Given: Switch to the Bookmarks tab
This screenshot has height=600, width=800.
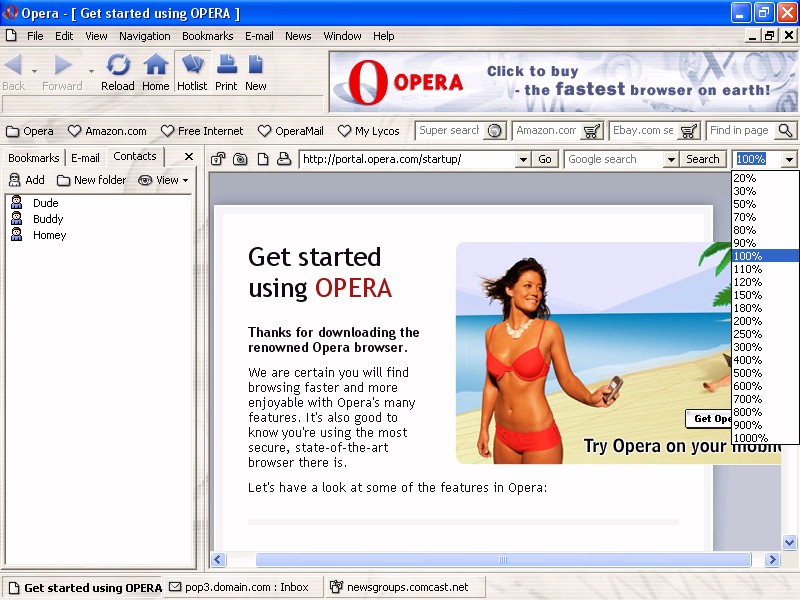Looking at the screenshot, I should (34, 158).
